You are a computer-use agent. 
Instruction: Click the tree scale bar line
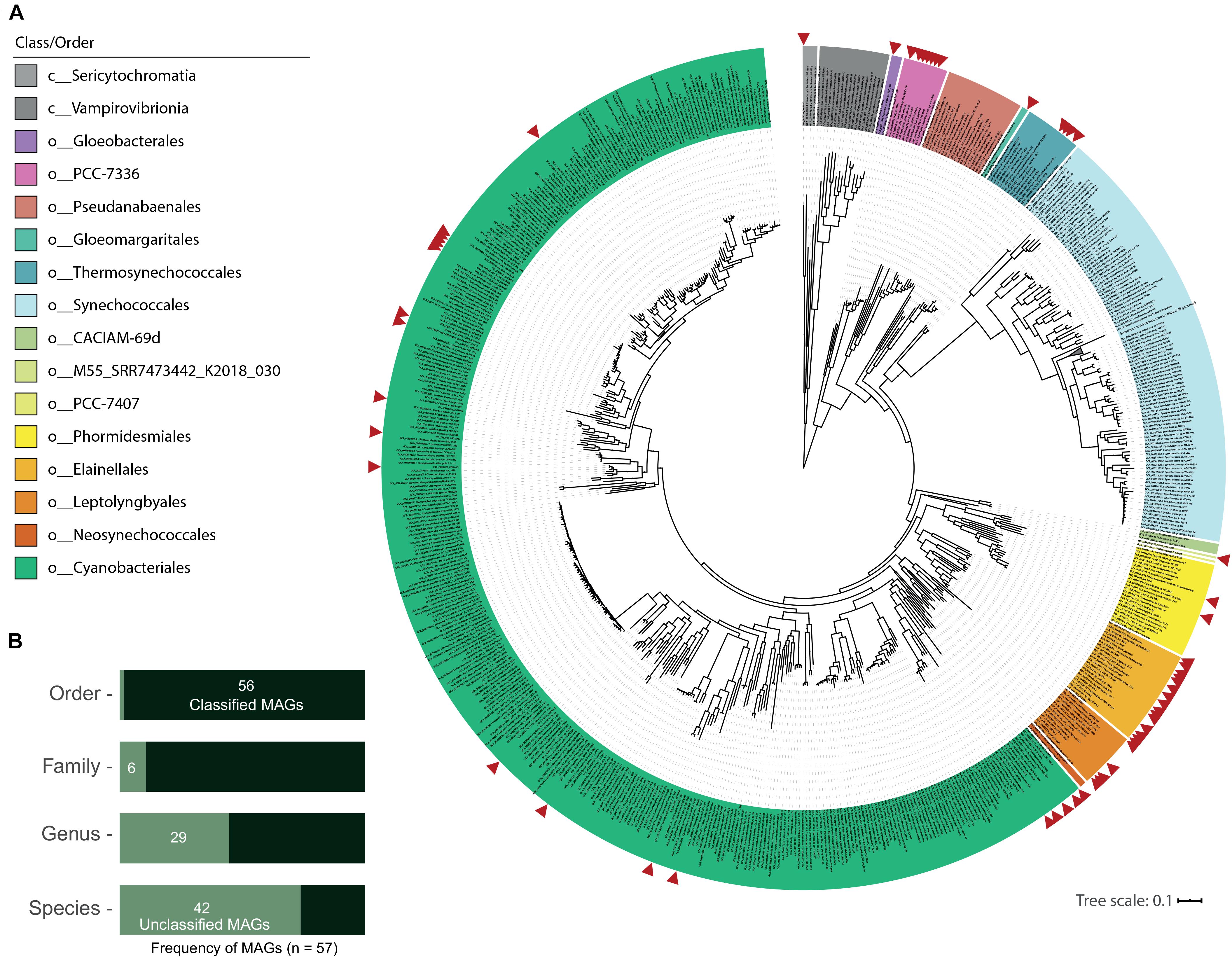click(x=1190, y=901)
